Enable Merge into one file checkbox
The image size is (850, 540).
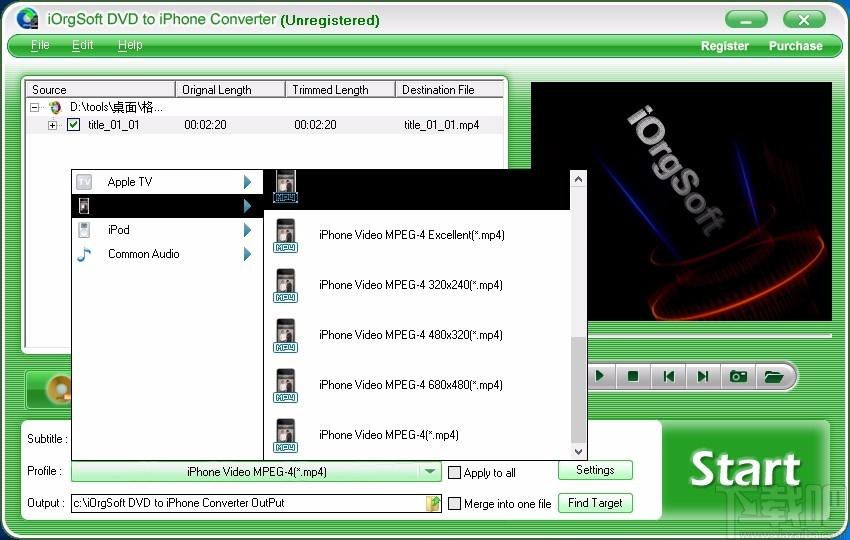tap(454, 504)
